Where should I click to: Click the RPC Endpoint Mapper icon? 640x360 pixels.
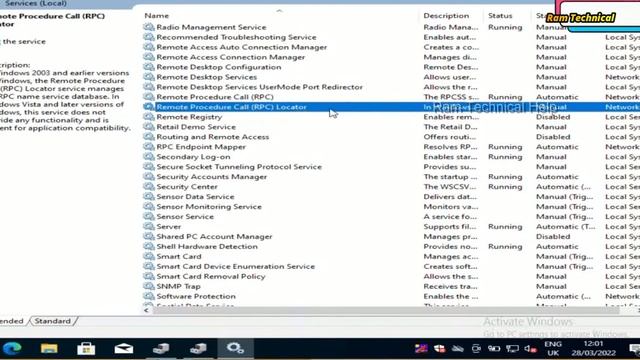click(149, 147)
